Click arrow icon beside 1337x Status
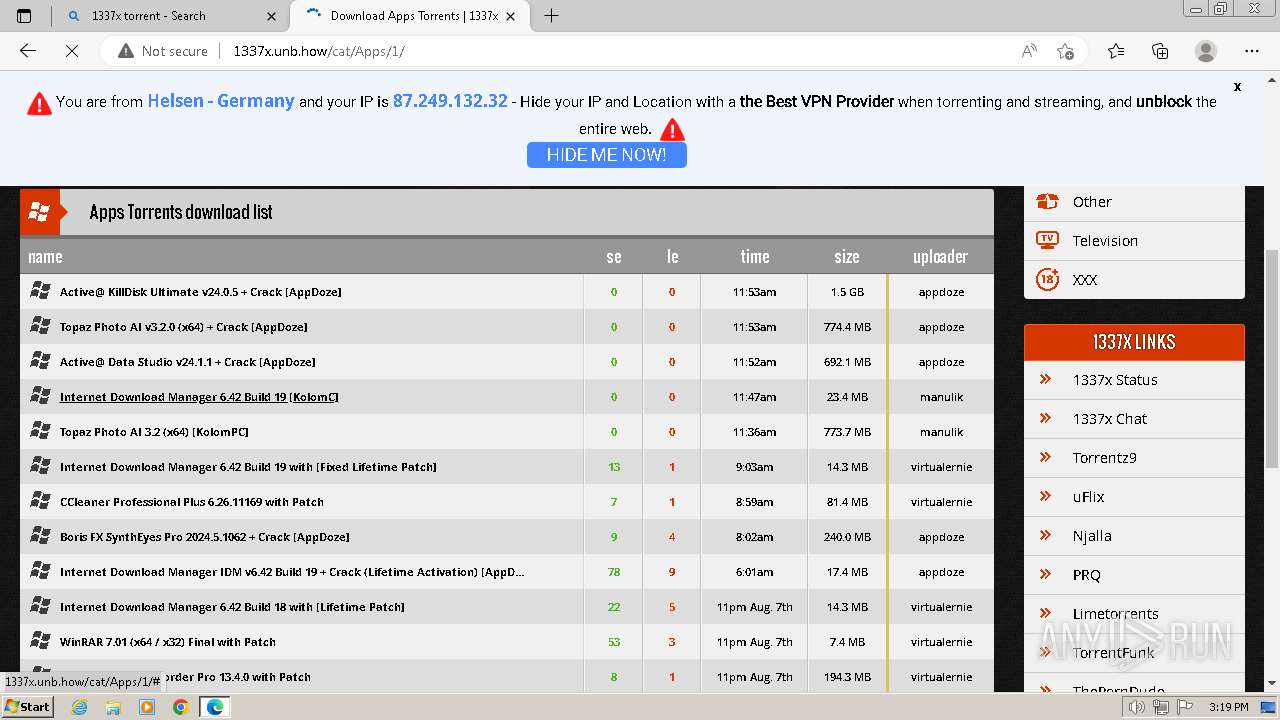The width and height of the screenshot is (1280, 720). click(1046, 379)
